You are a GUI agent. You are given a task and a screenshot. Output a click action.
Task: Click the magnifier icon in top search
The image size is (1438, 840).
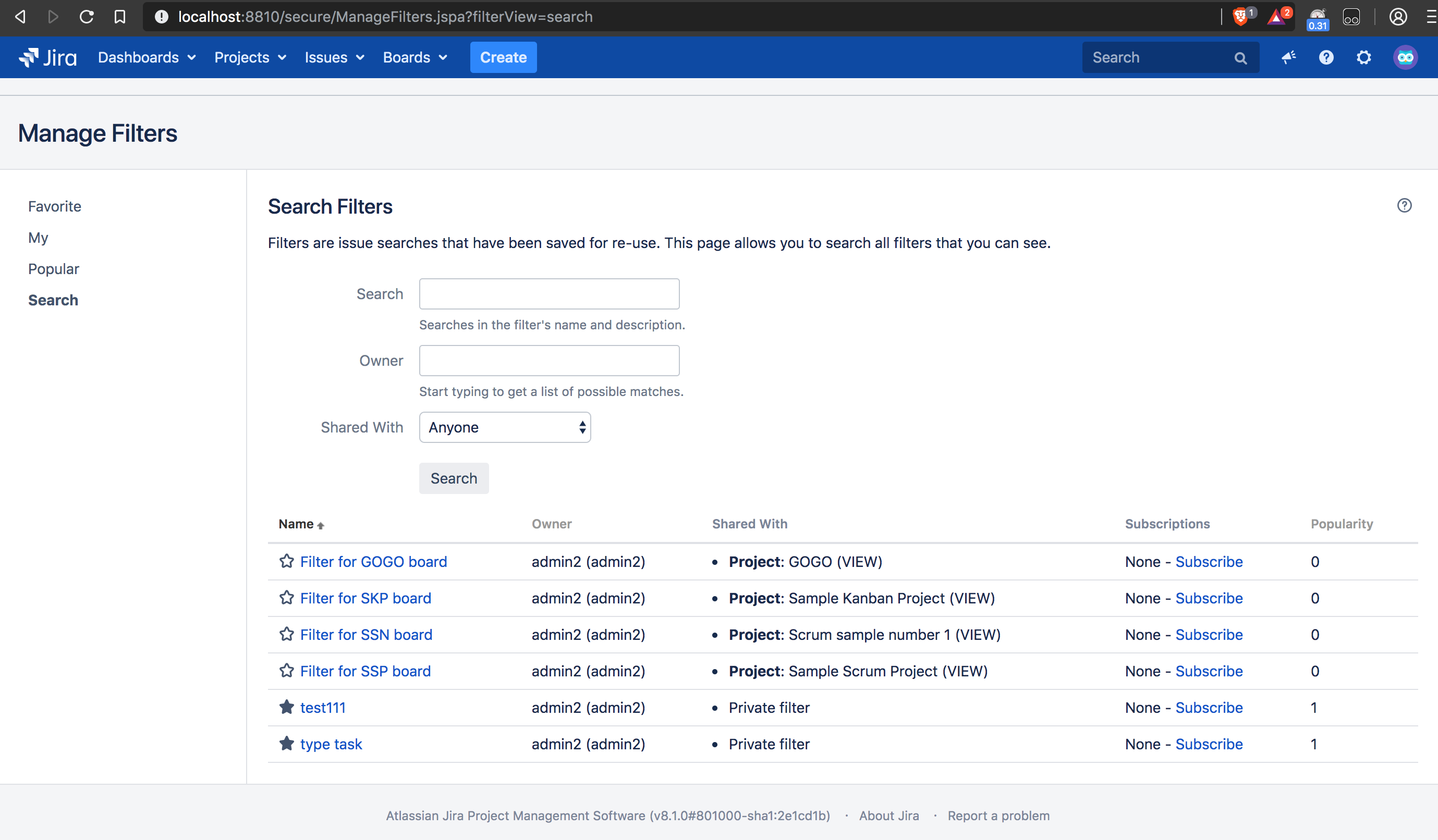pos(1240,58)
